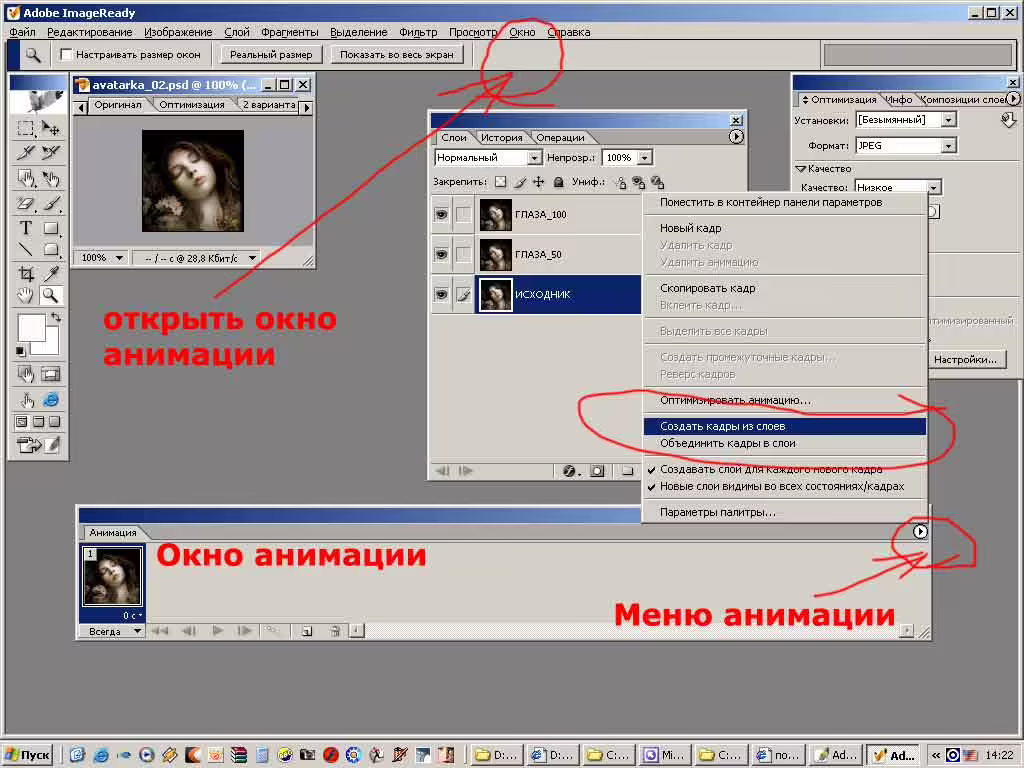This screenshot has width=1024, height=768.
Task: Click foreground color swatch
Action: point(30,327)
